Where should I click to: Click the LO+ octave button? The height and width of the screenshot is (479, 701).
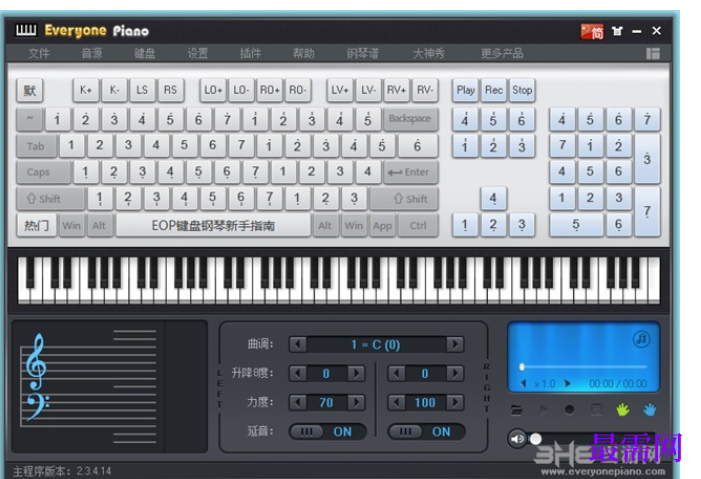[x=213, y=90]
